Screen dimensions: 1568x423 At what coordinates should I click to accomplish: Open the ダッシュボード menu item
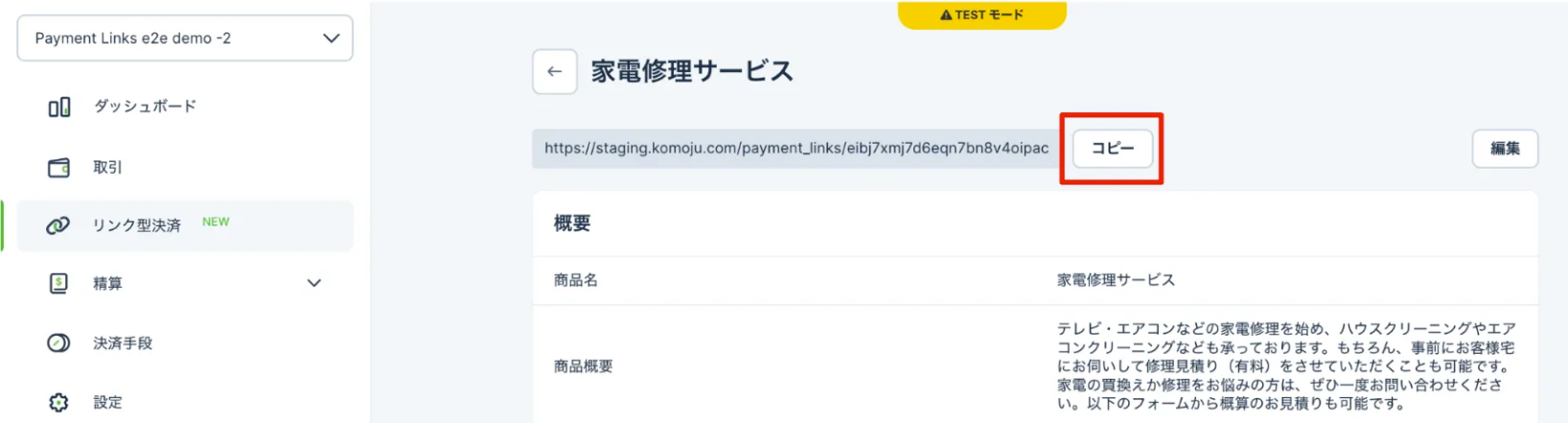tap(145, 106)
